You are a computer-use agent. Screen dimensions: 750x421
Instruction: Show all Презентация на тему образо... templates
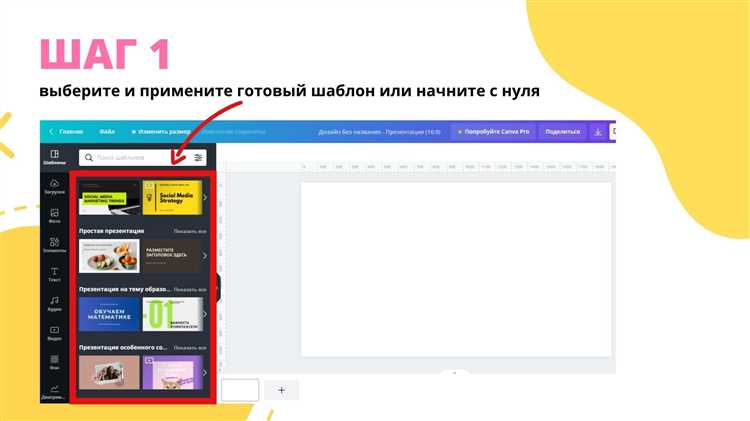pyautogui.click(x=190, y=289)
